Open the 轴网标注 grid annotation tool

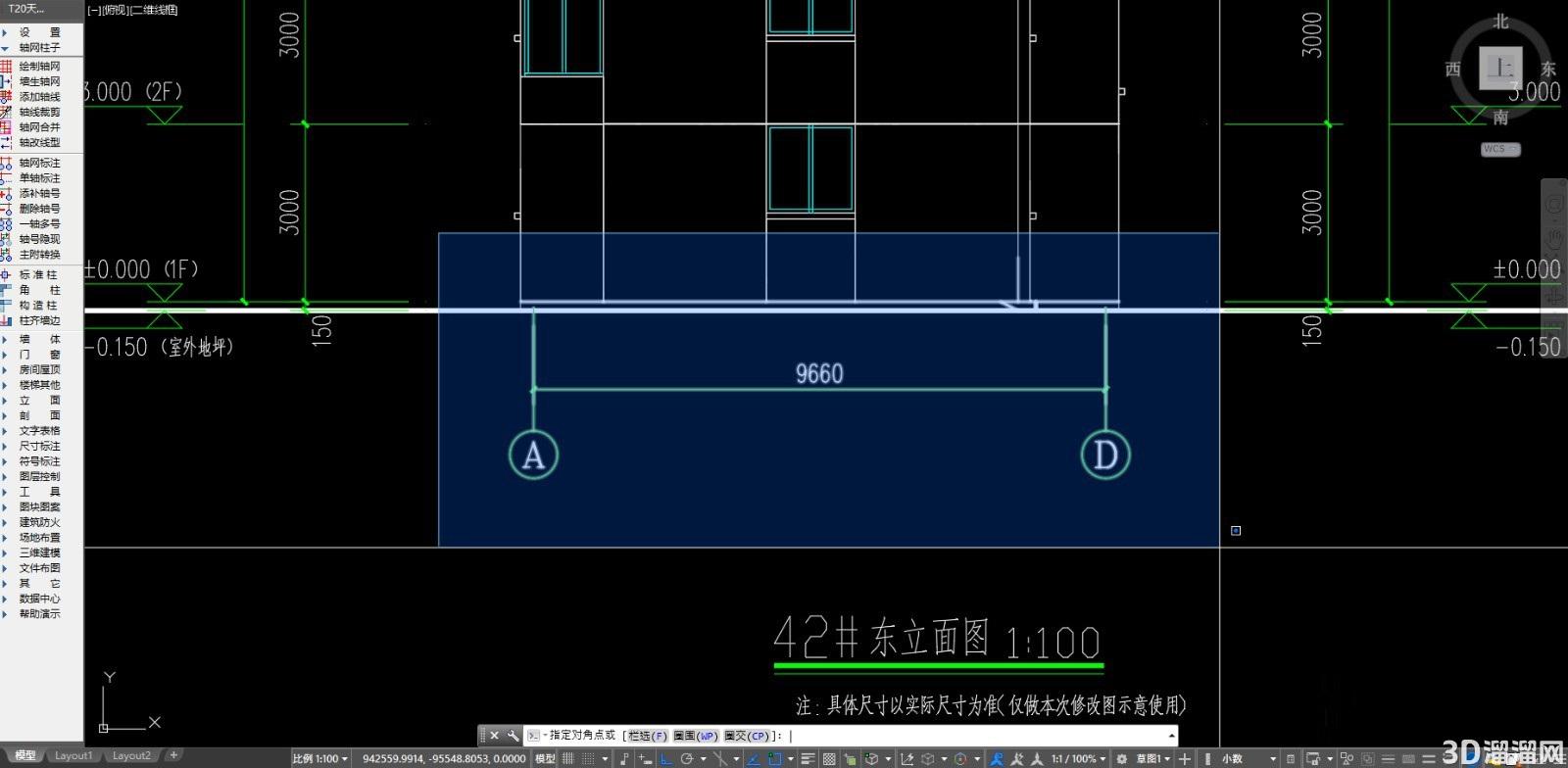tap(39, 164)
